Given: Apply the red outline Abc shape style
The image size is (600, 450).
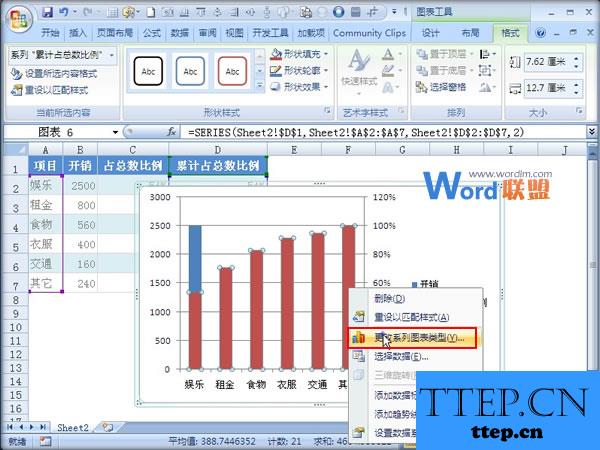Looking at the screenshot, I should tap(232, 71).
